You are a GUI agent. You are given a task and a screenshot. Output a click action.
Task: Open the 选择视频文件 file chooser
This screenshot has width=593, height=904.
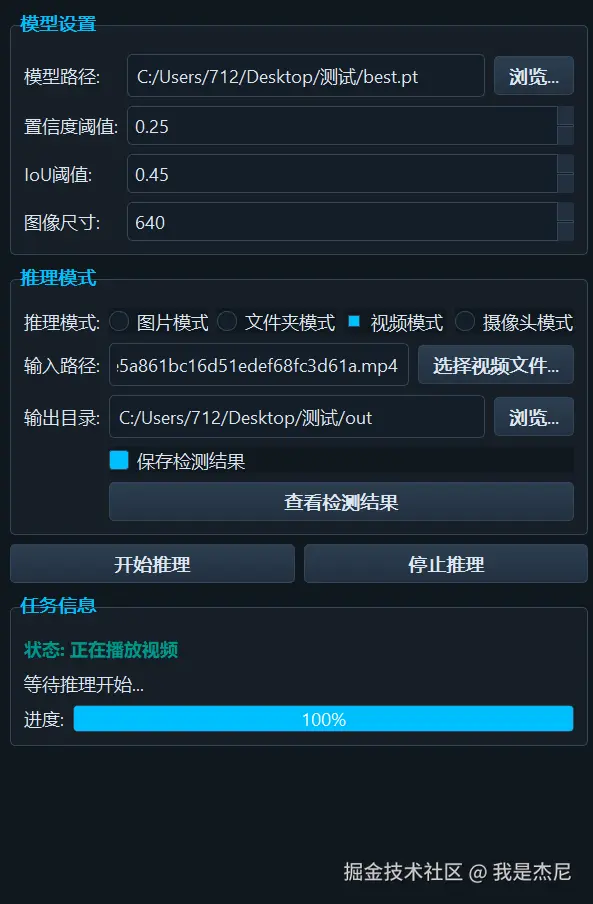(496, 364)
